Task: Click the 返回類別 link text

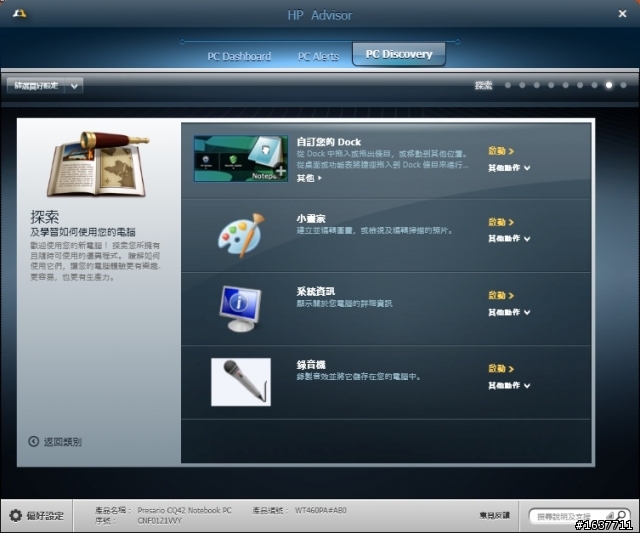Action: point(62,442)
